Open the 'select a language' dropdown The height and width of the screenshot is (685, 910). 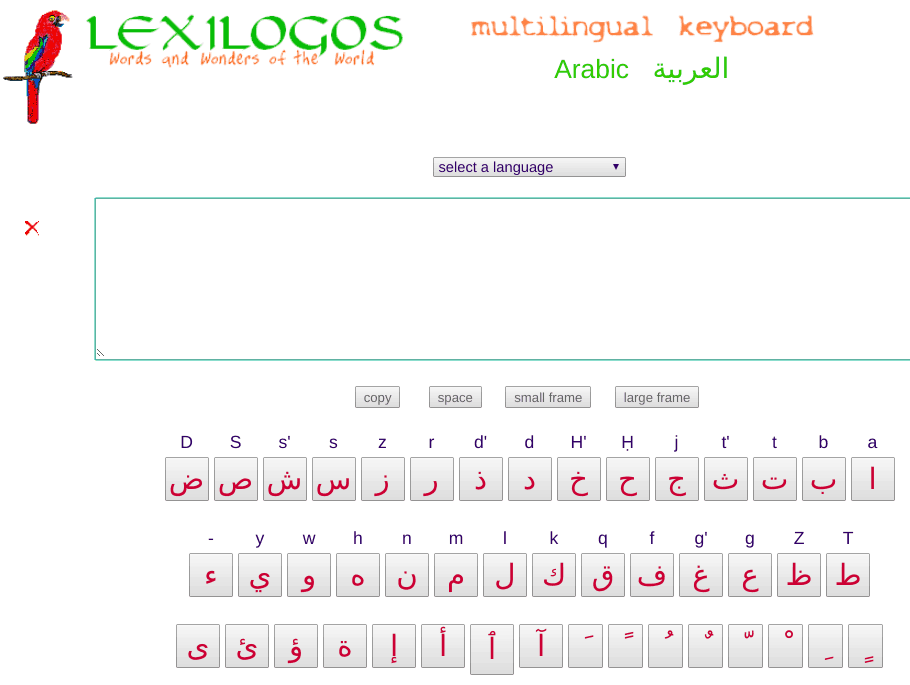pyautogui.click(x=529, y=167)
